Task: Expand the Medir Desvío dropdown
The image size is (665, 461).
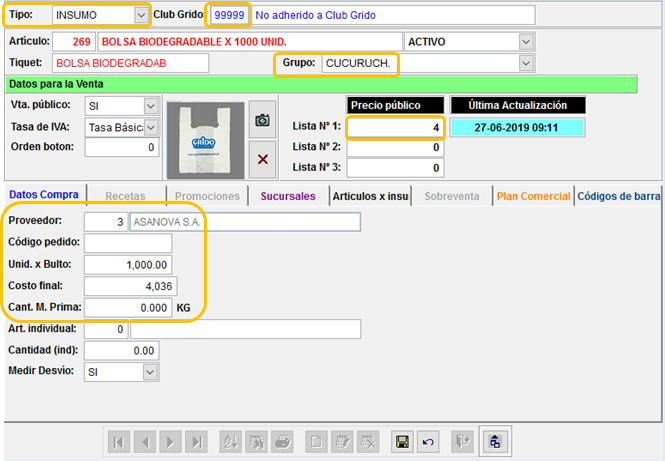Action: click(x=150, y=371)
